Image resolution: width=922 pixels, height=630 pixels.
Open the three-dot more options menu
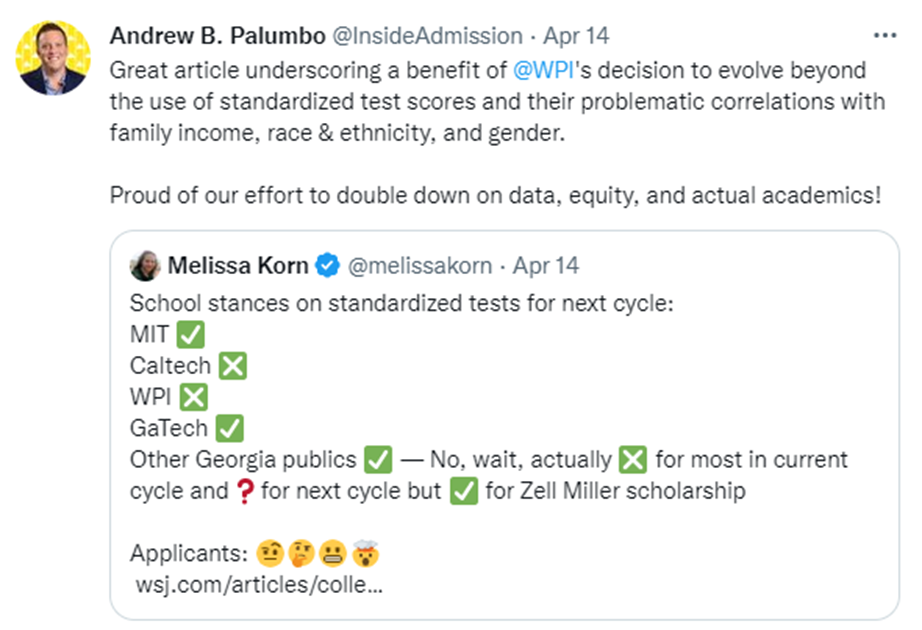coord(884,36)
